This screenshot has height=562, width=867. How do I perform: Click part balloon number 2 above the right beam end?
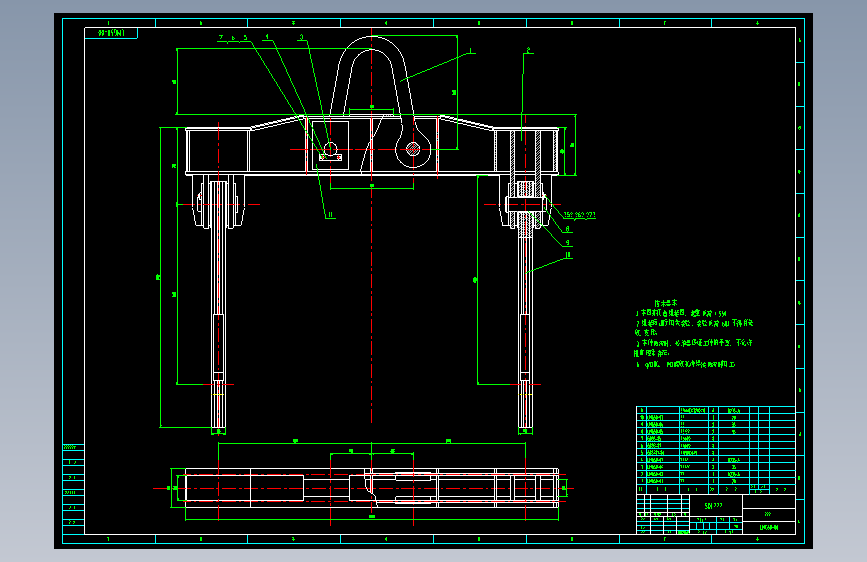[x=528, y=50]
